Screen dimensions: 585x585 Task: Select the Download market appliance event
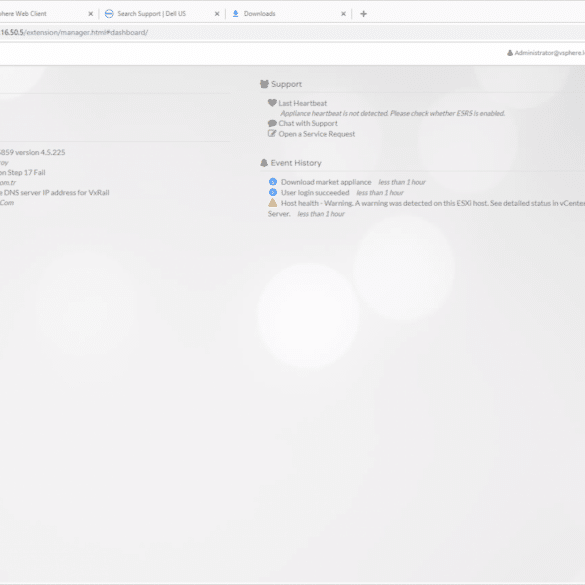(326, 182)
